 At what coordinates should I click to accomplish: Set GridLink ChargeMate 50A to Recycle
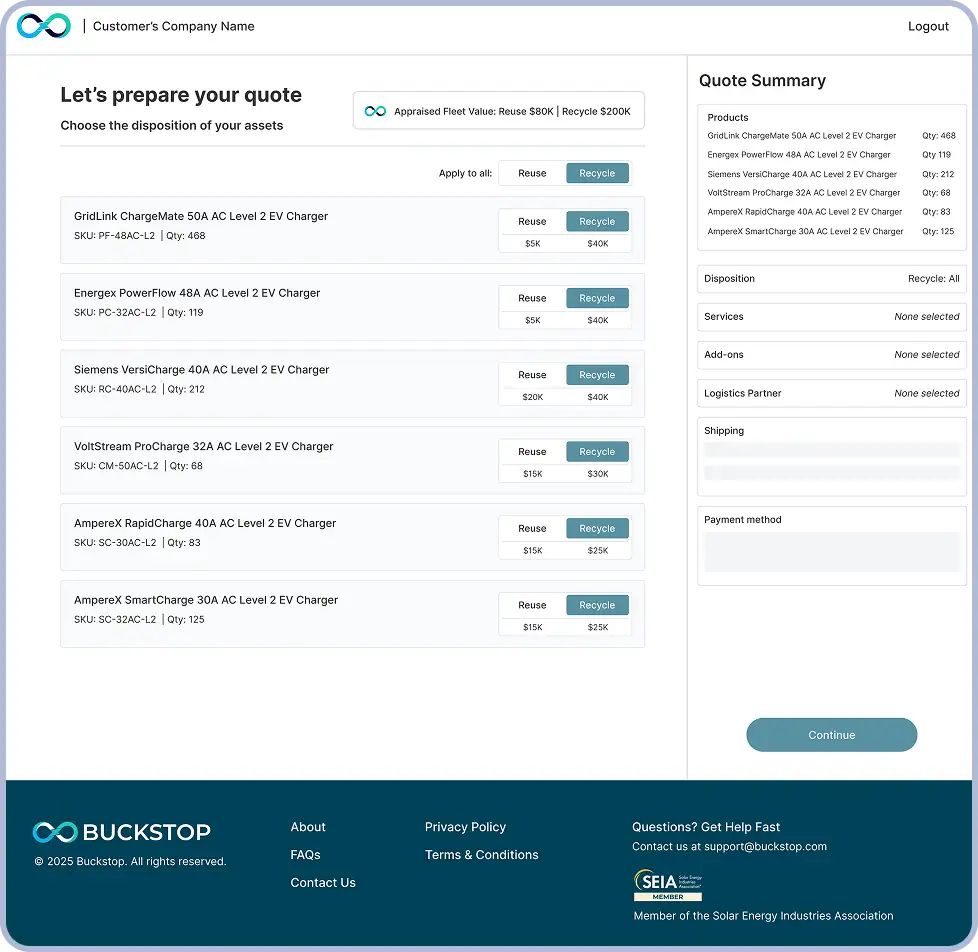597,221
